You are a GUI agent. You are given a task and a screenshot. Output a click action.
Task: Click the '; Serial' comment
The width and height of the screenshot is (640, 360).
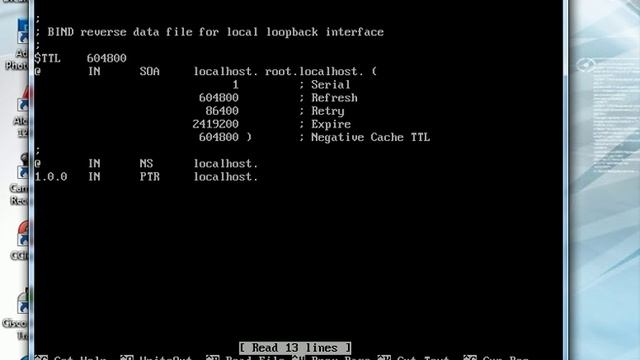click(x=325, y=85)
